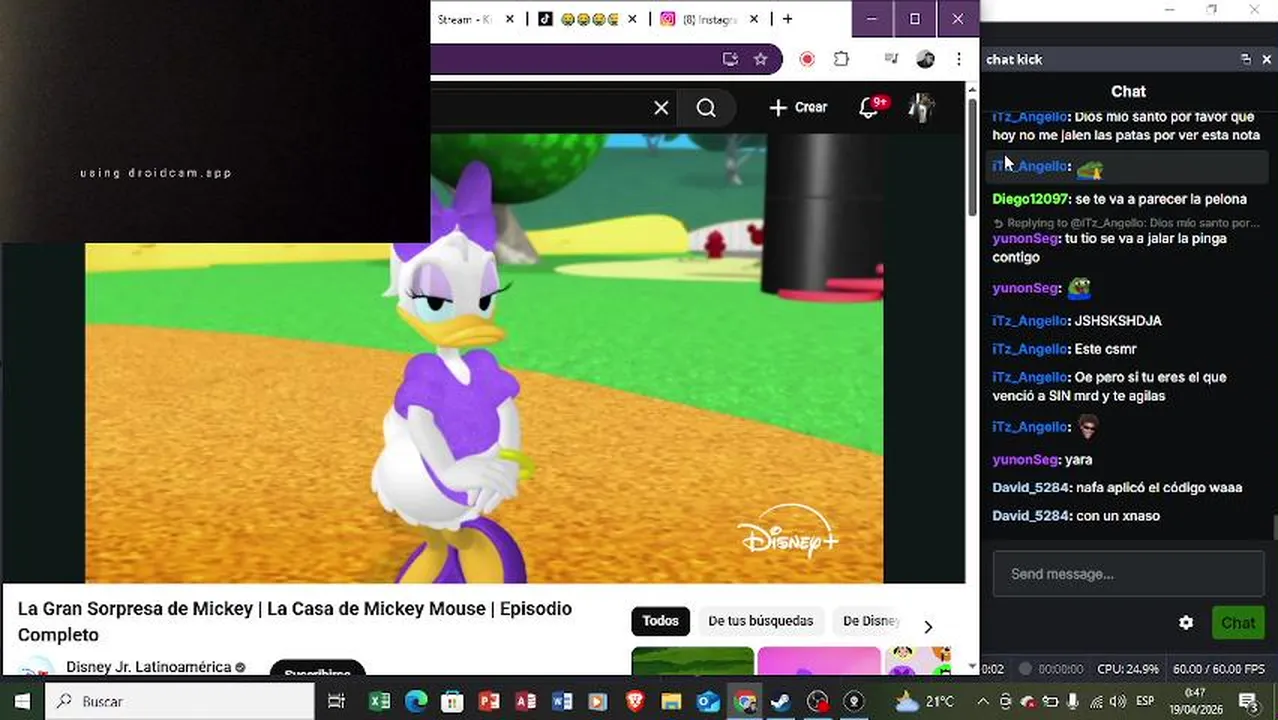Viewport: 1278px width, 720px height.
Task: Click the install/cast icon in address bar
Action: (730, 59)
